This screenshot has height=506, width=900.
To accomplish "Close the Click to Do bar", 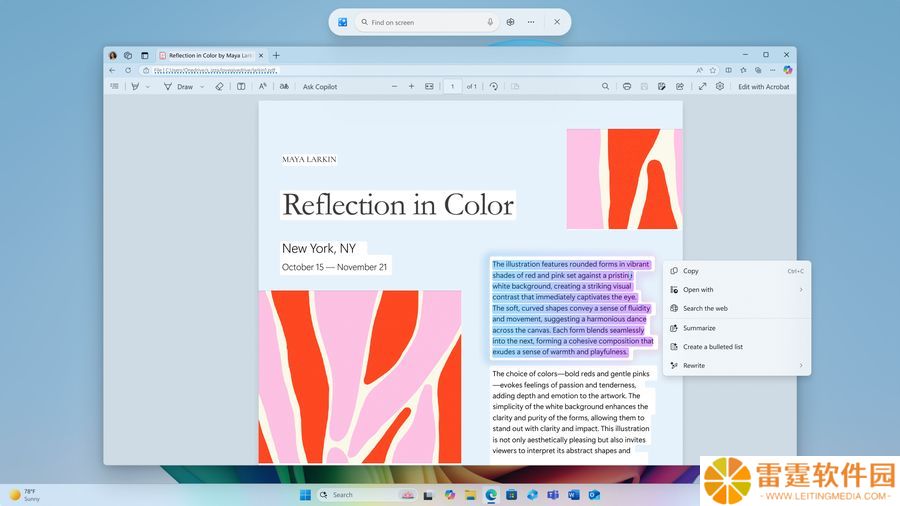I will 557,22.
